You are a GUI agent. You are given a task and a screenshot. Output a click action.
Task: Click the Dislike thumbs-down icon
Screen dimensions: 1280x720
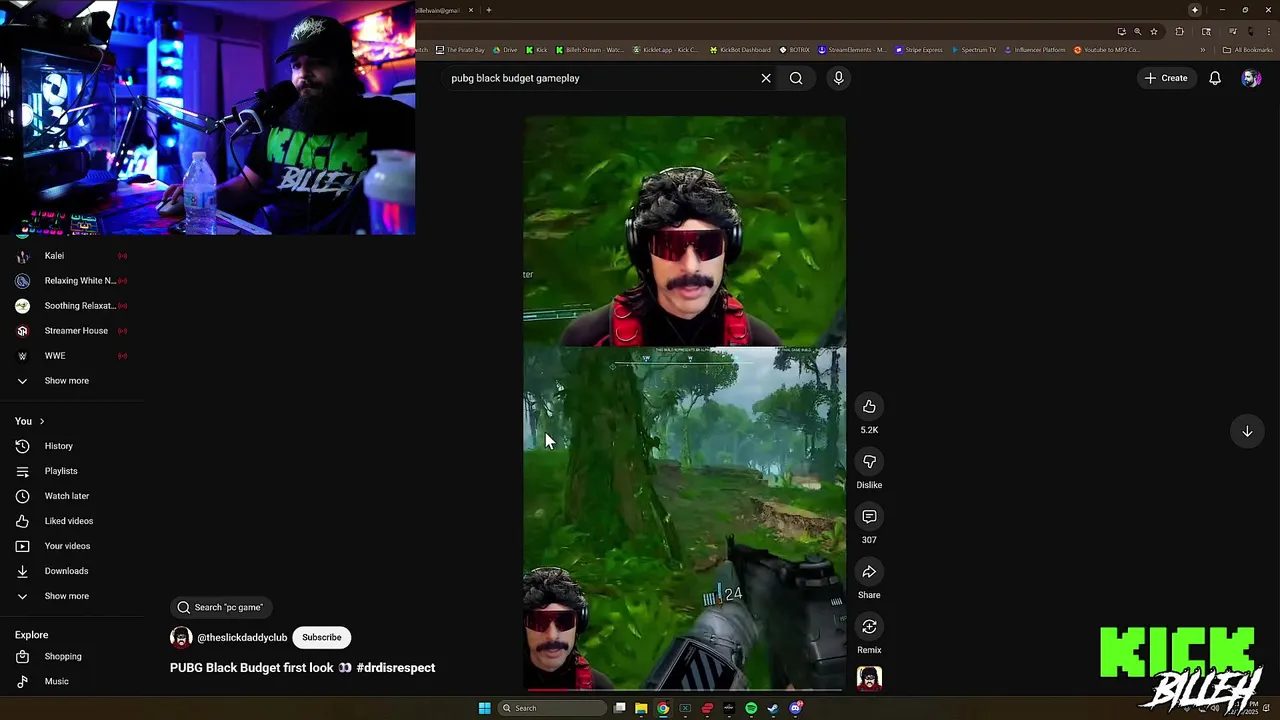tap(869, 461)
